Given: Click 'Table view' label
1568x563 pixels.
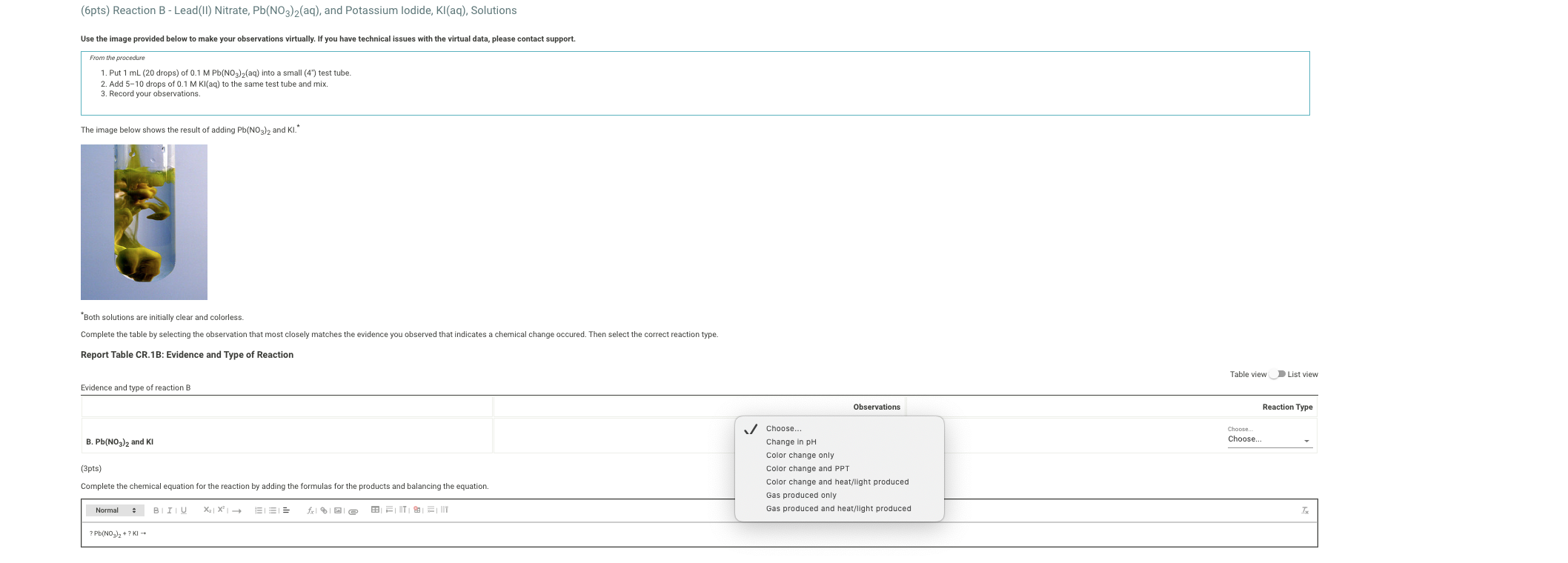Looking at the screenshot, I should 1248,374.
